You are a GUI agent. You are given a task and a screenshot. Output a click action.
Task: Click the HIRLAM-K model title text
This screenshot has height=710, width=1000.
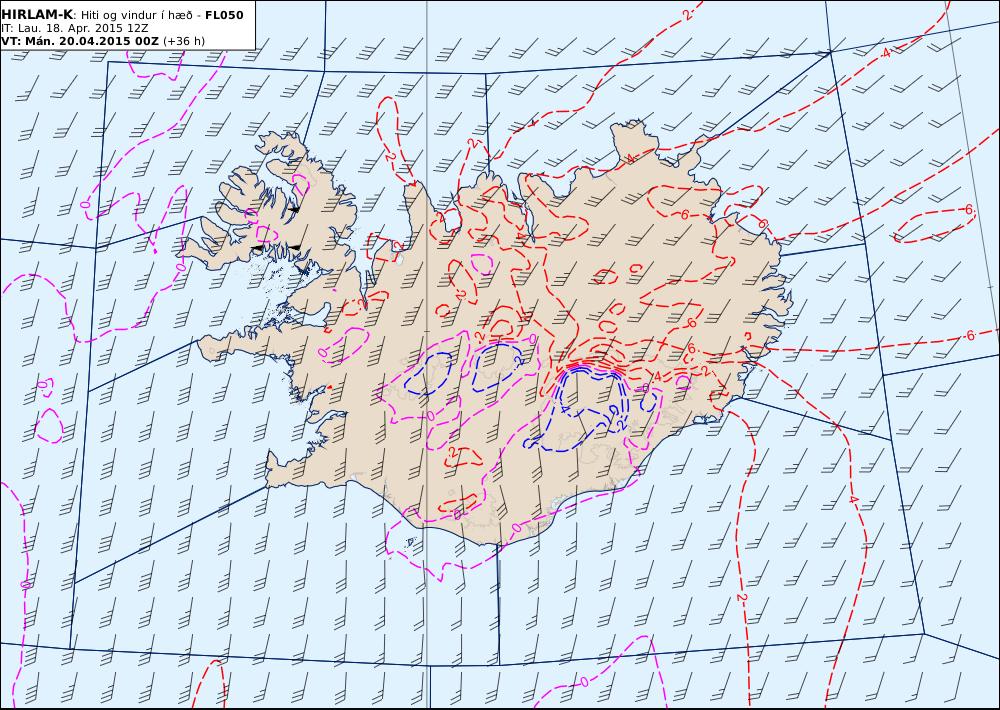pos(37,15)
